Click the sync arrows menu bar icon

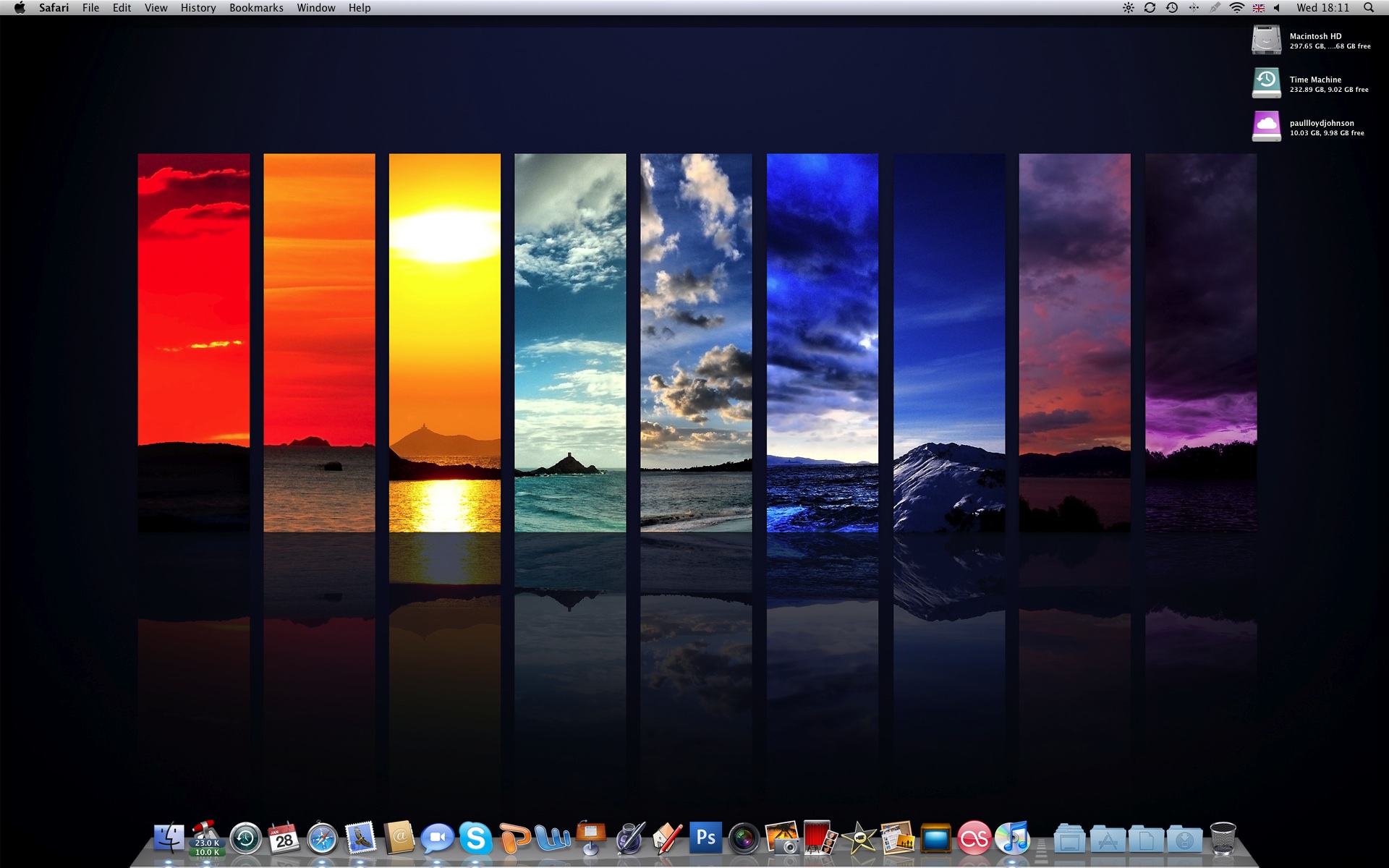[x=1150, y=8]
